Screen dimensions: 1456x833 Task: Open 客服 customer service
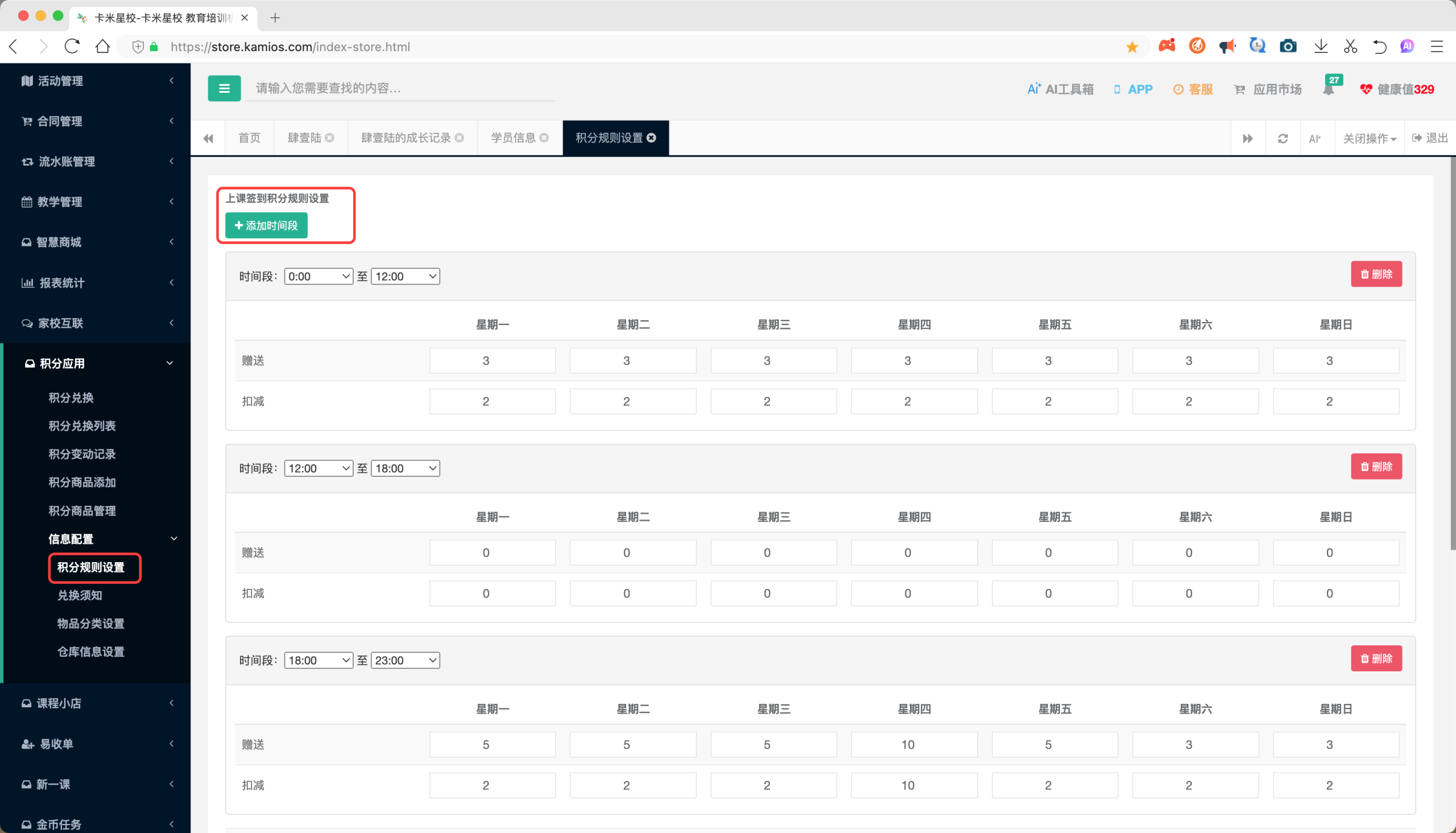pos(1192,89)
